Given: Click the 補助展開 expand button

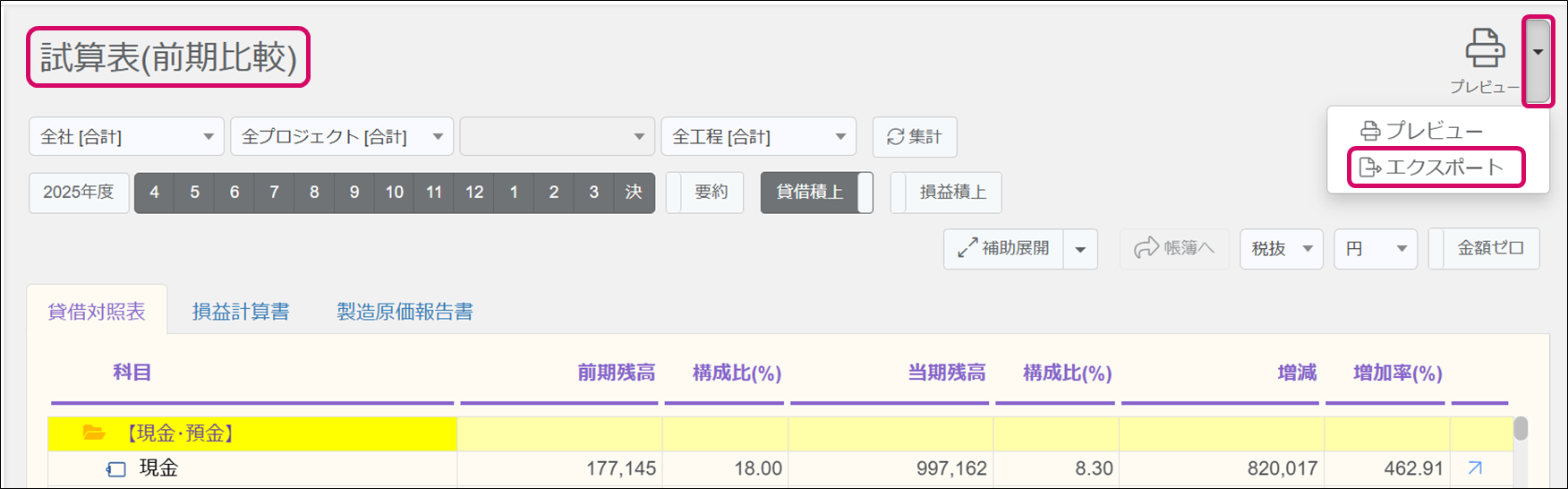Looking at the screenshot, I should (1004, 248).
